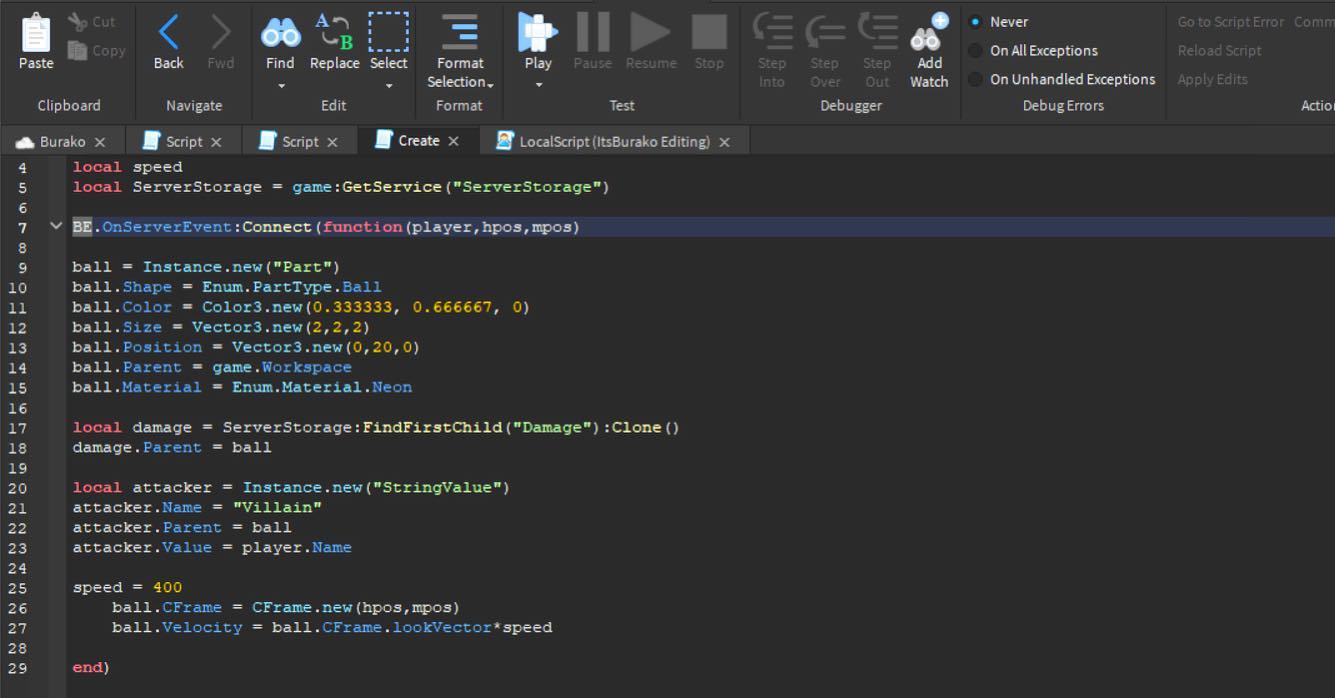
Task: Open the Select dropdown arrow
Action: (388, 85)
